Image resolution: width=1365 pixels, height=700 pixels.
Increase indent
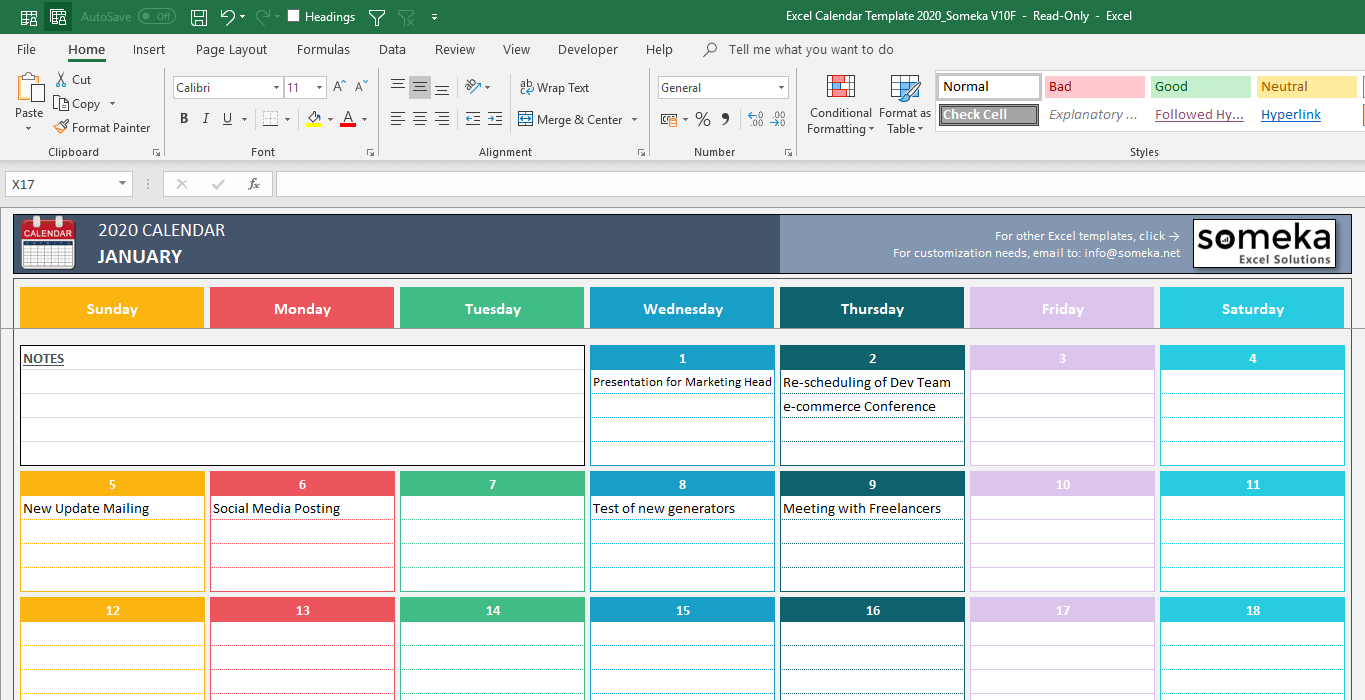pyautogui.click(x=495, y=119)
